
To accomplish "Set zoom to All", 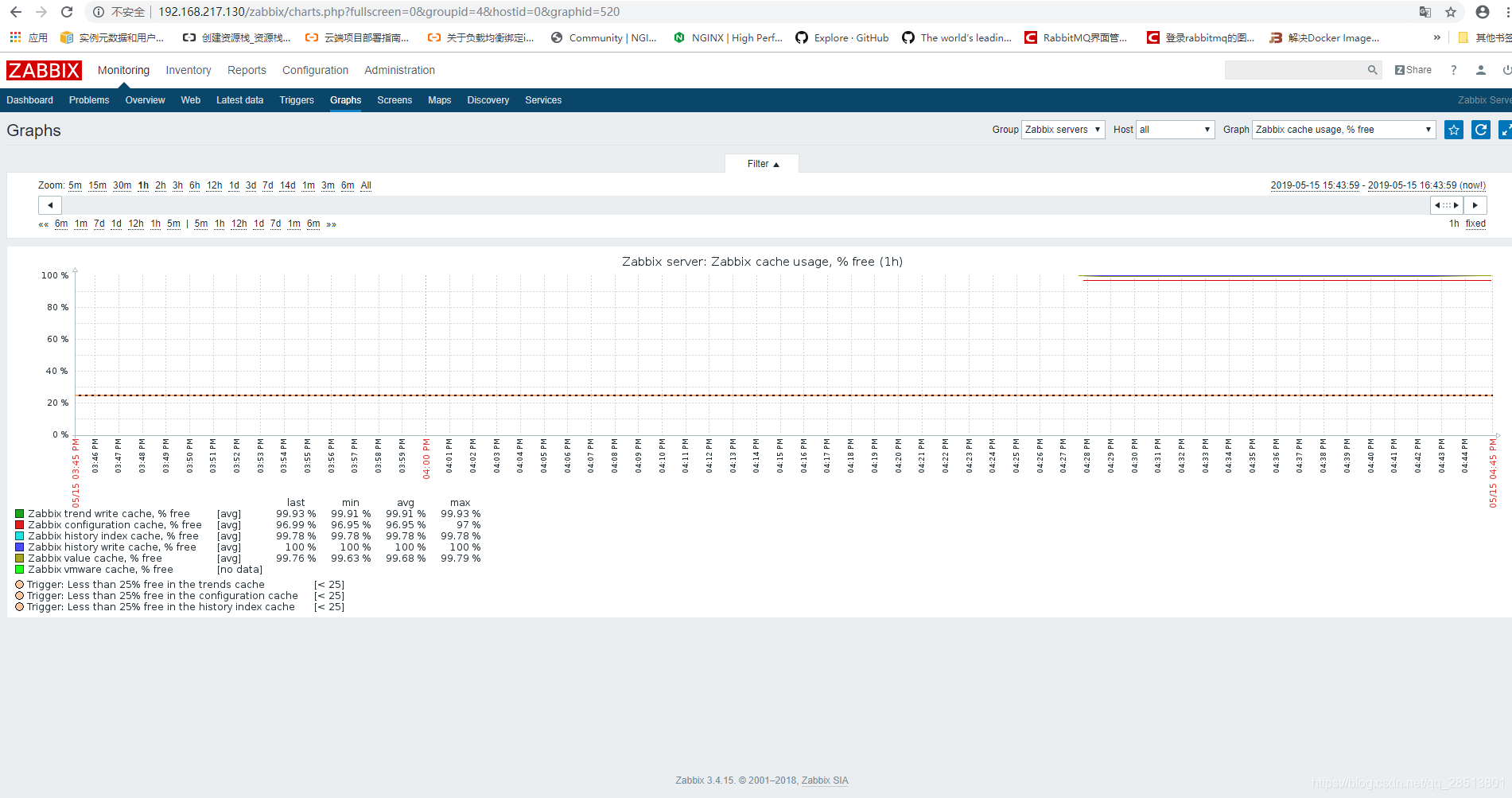I will [x=366, y=185].
